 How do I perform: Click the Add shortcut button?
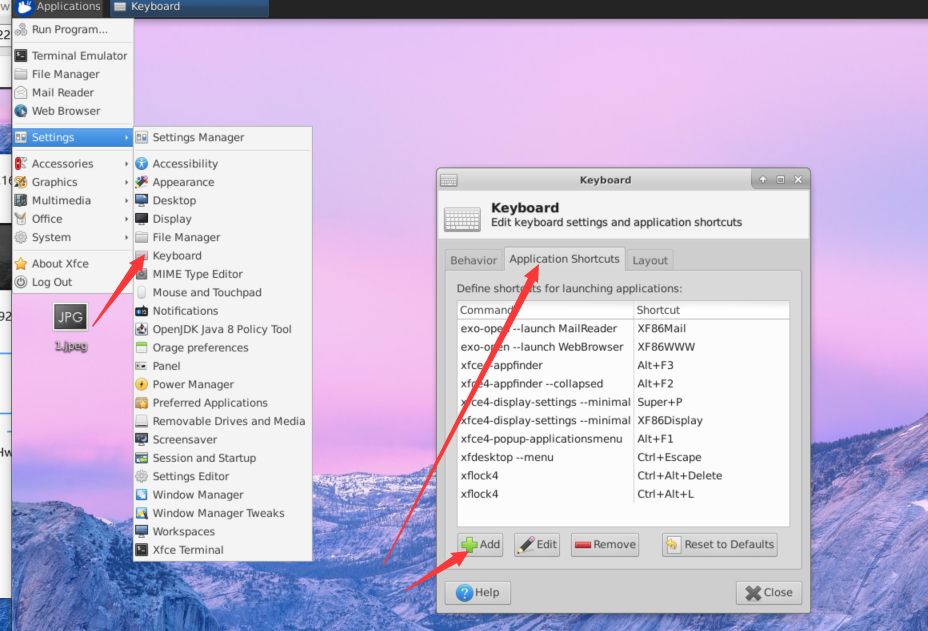tap(480, 544)
